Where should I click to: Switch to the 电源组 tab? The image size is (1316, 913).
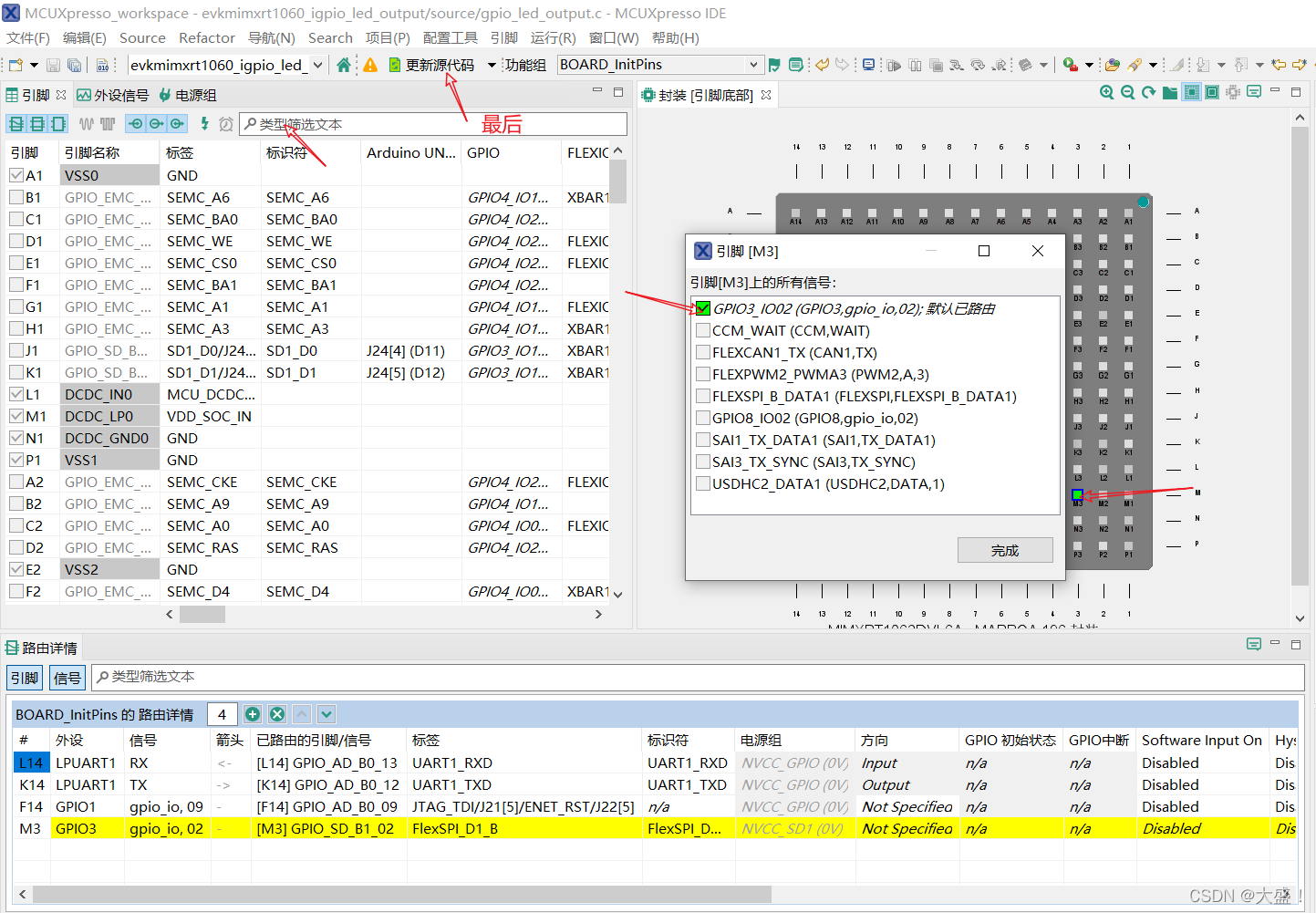point(188,95)
